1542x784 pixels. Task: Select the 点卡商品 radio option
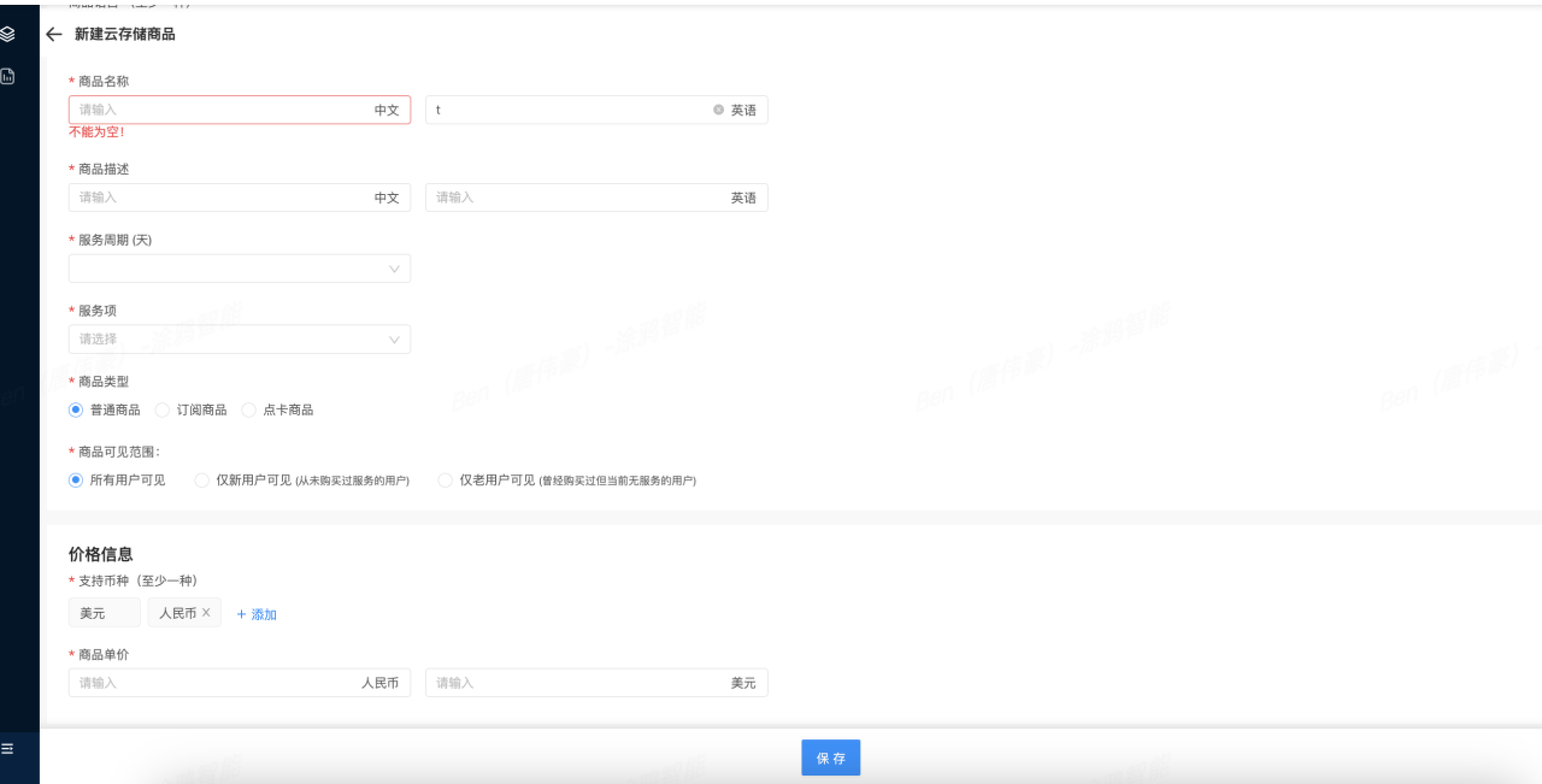(248, 410)
